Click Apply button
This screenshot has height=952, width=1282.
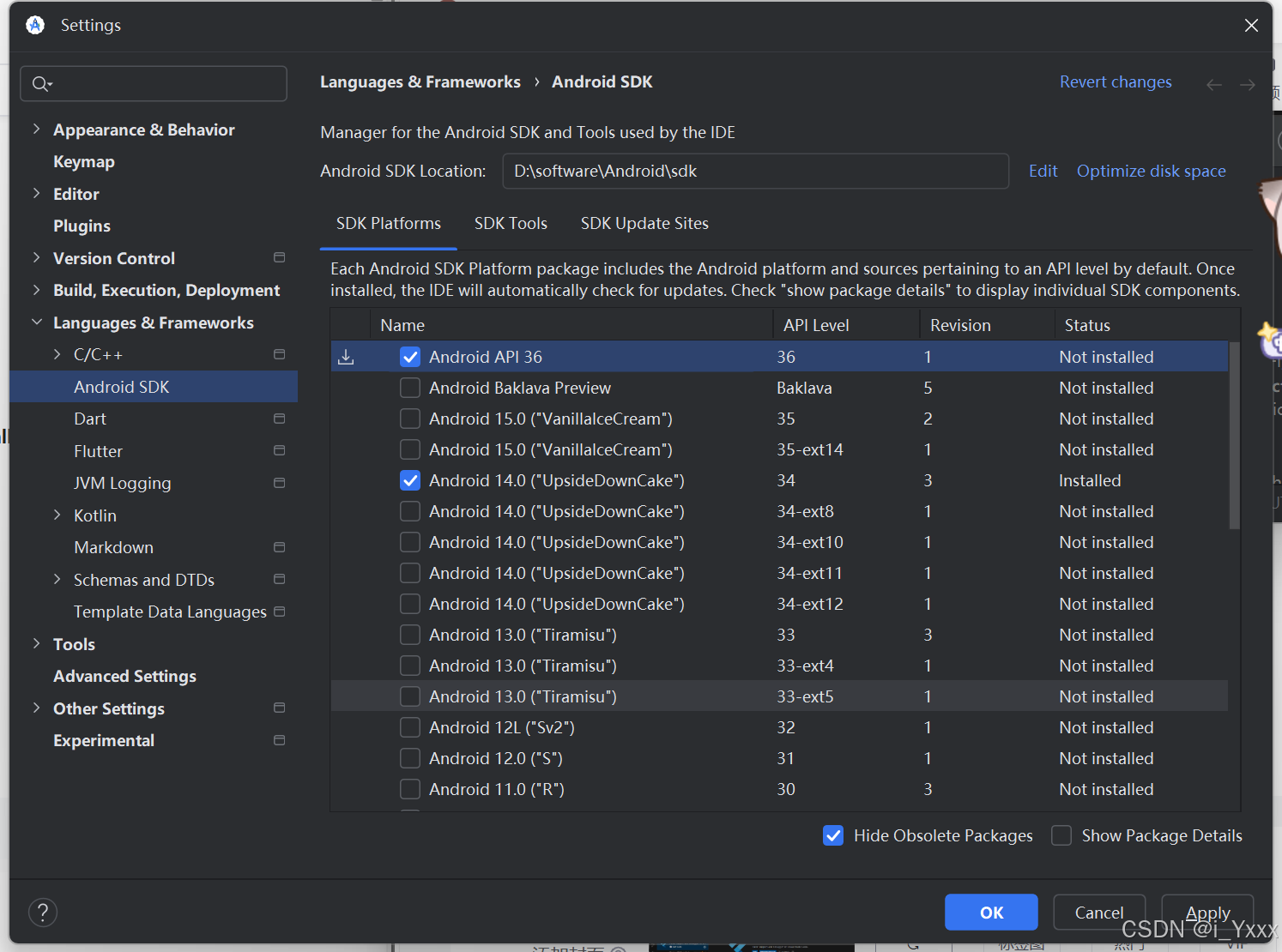click(x=1207, y=913)
